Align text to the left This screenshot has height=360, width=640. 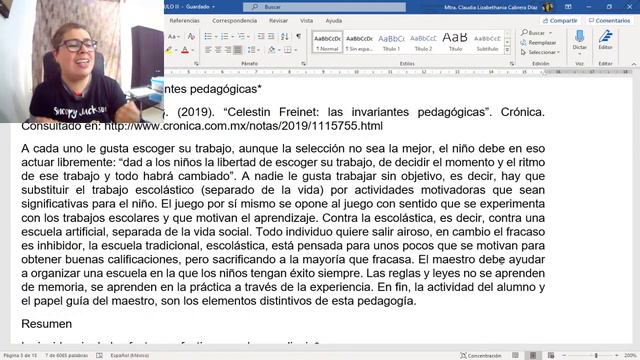tap(208, 50)
